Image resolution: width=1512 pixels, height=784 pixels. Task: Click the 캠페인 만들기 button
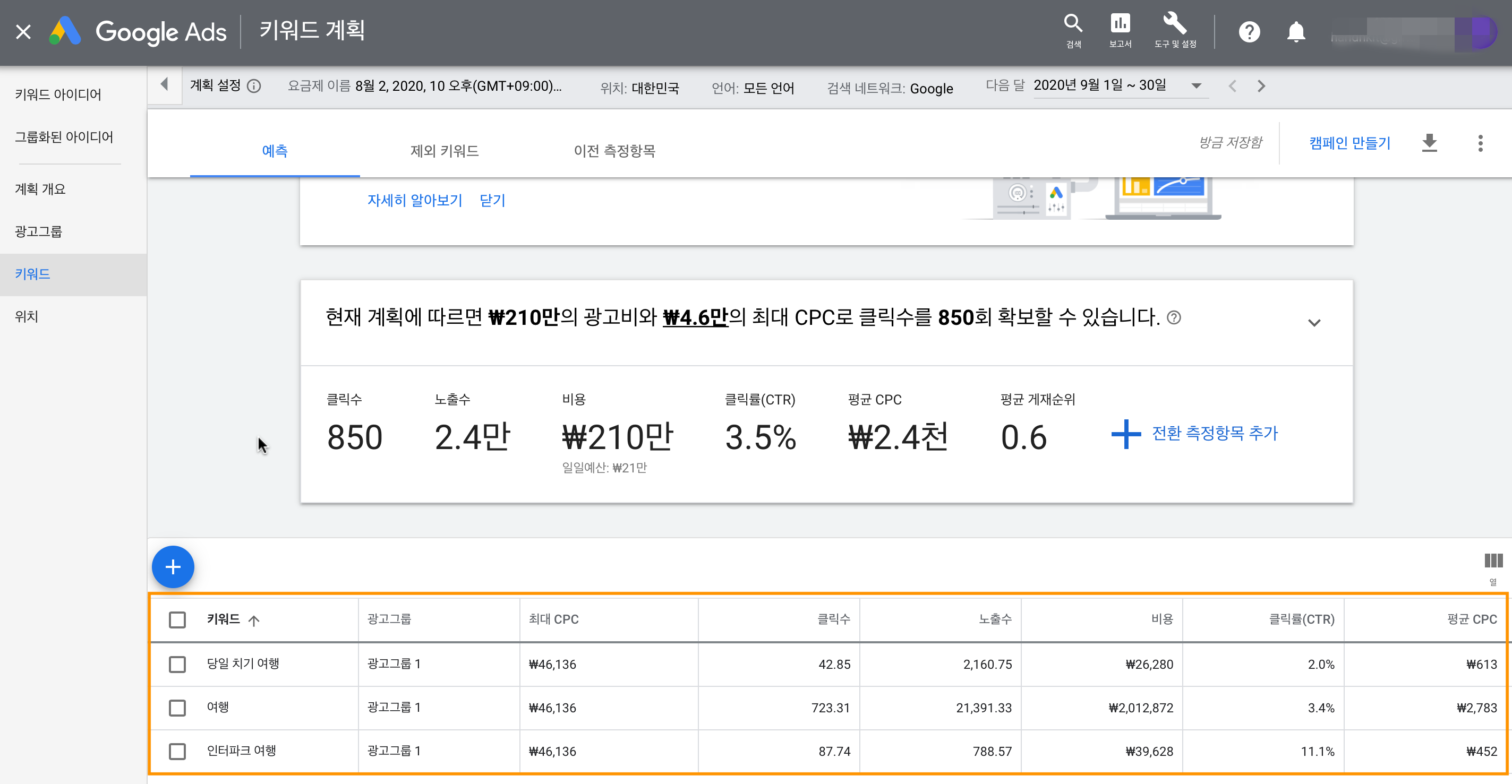tap(1349, 143)
